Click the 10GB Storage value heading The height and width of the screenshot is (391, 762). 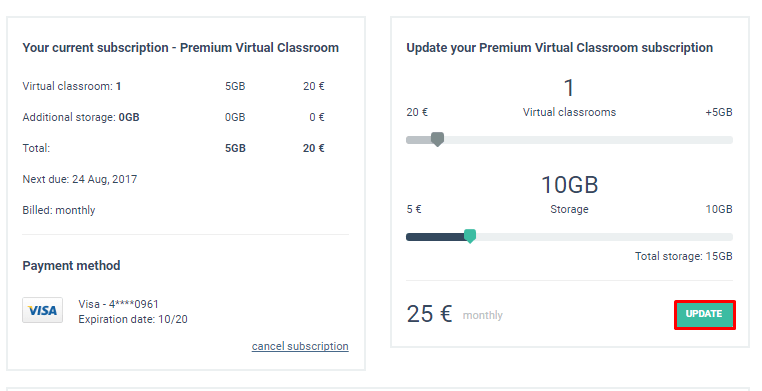tap(569, 185)
